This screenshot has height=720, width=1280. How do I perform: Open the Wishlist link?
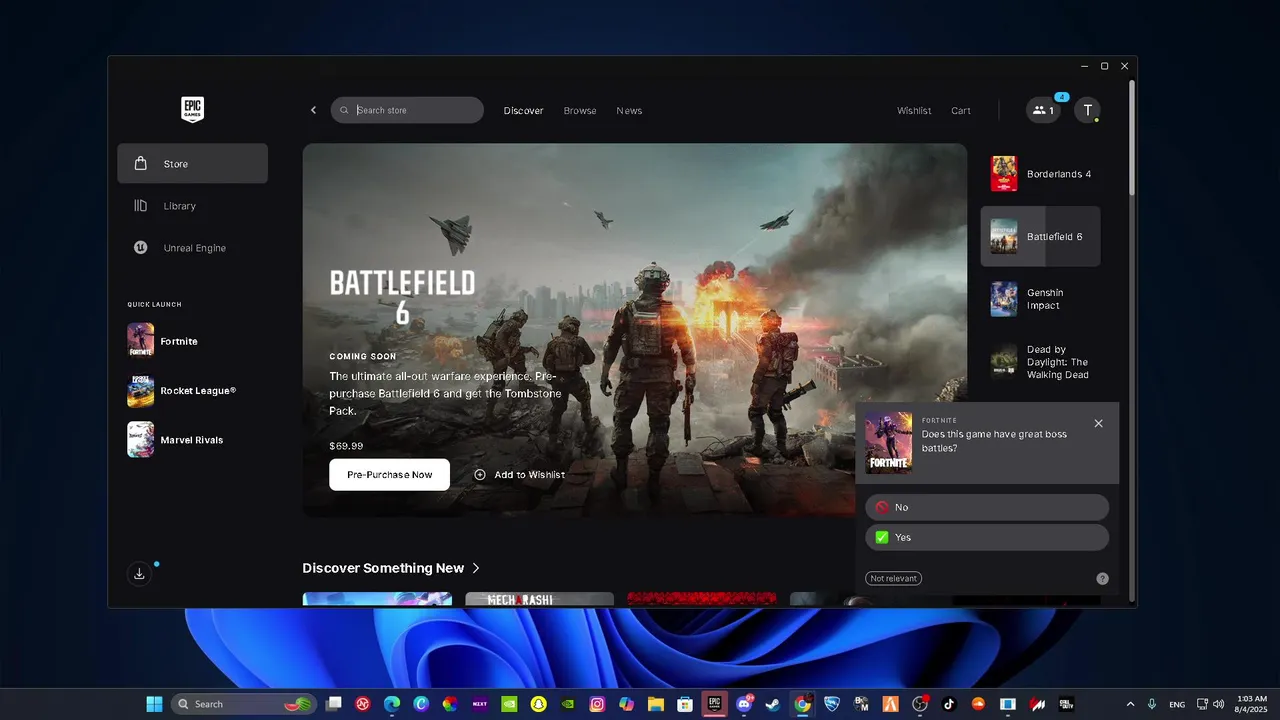click(x=914, y=111)
